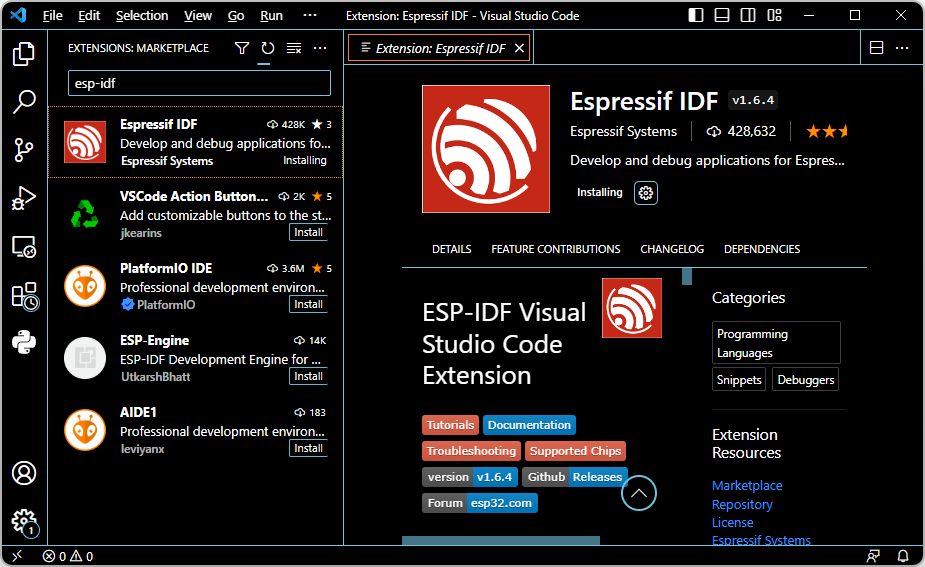Switch to the FEATURE CONTRIBUTIONS tab
The height and width of the screenshot is (567, 925).
tap(556, 249)
